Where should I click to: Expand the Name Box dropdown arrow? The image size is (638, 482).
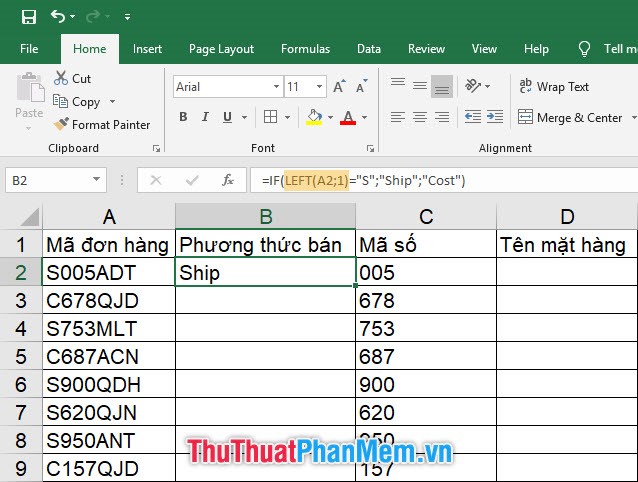[96, 179]
